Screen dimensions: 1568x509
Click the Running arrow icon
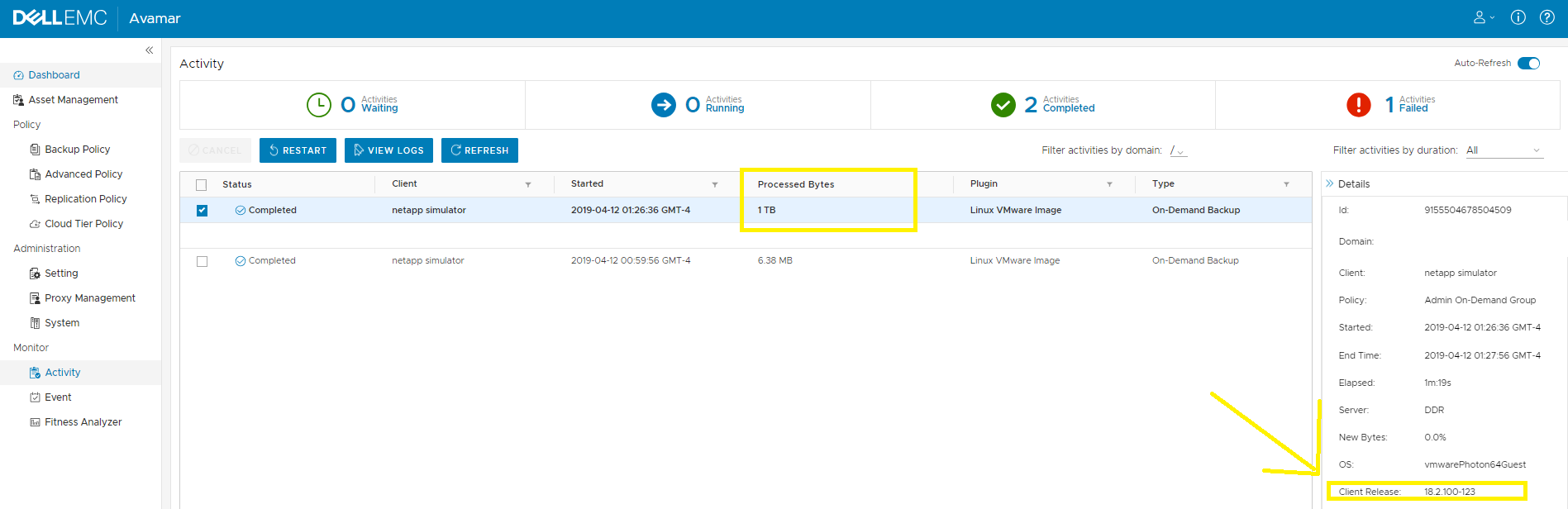click(664, 105)
